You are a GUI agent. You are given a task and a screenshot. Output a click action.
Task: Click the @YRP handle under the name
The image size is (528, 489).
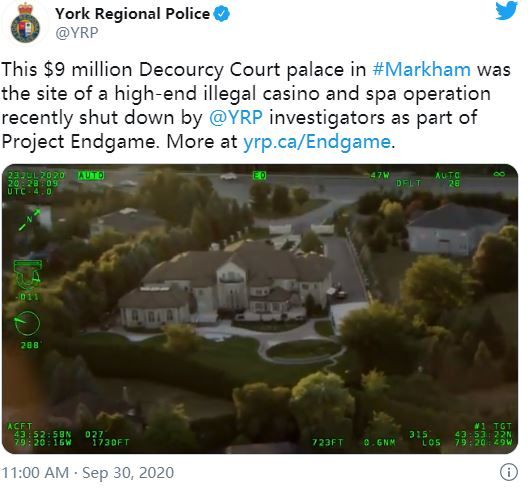[77, 33]
